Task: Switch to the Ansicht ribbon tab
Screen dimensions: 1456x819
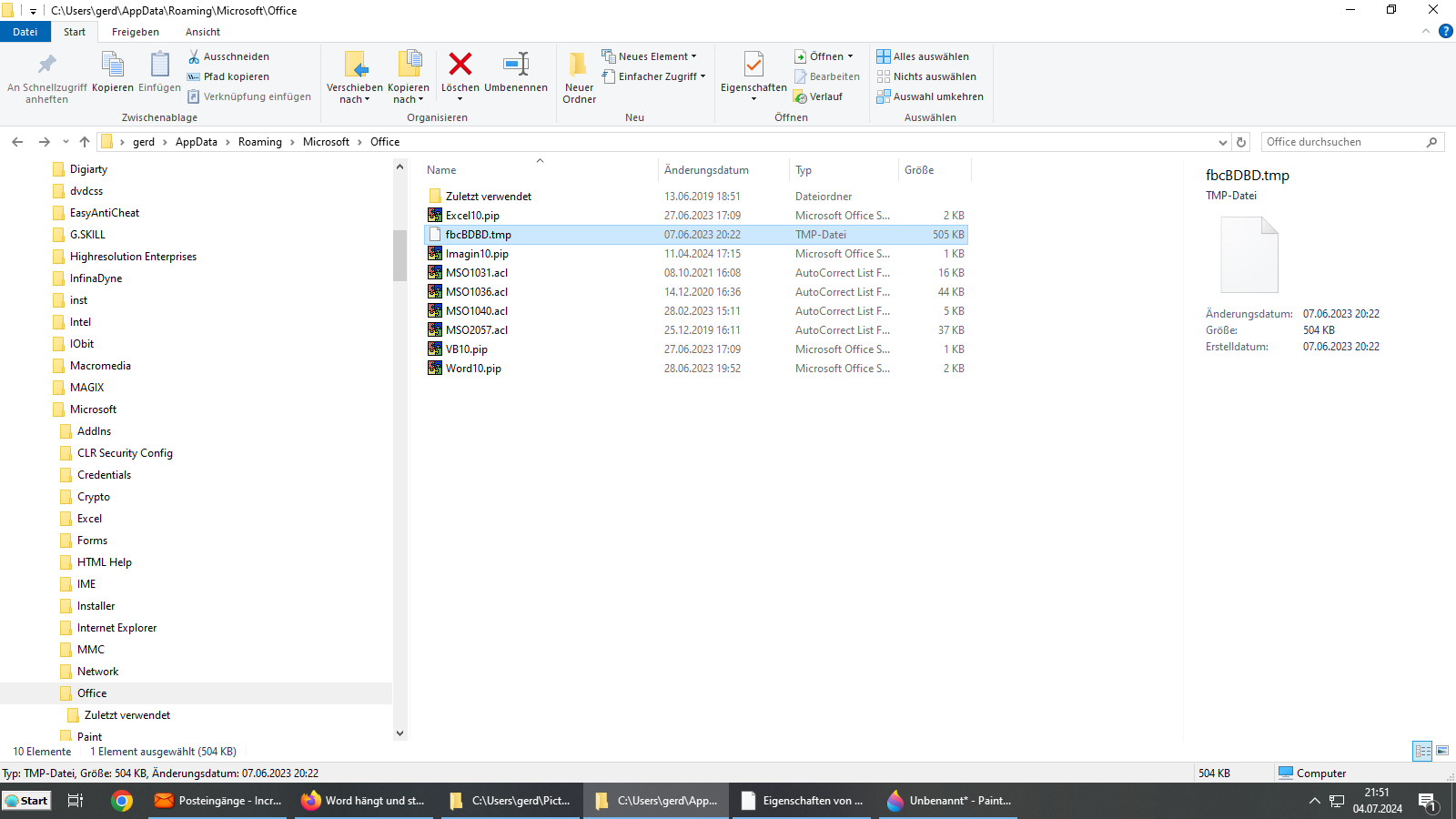Action: click(x=203, y=32)
